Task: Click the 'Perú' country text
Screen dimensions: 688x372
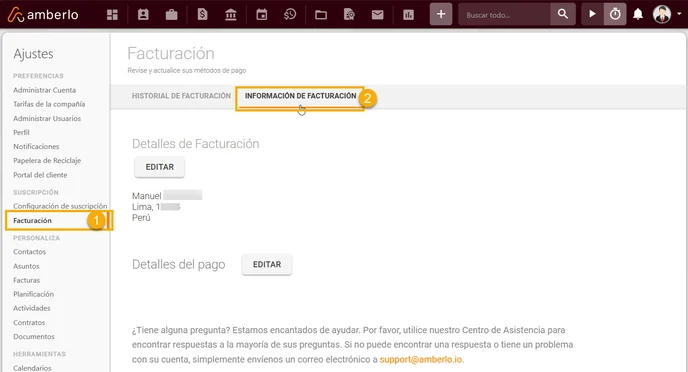Action: point(141,218)
